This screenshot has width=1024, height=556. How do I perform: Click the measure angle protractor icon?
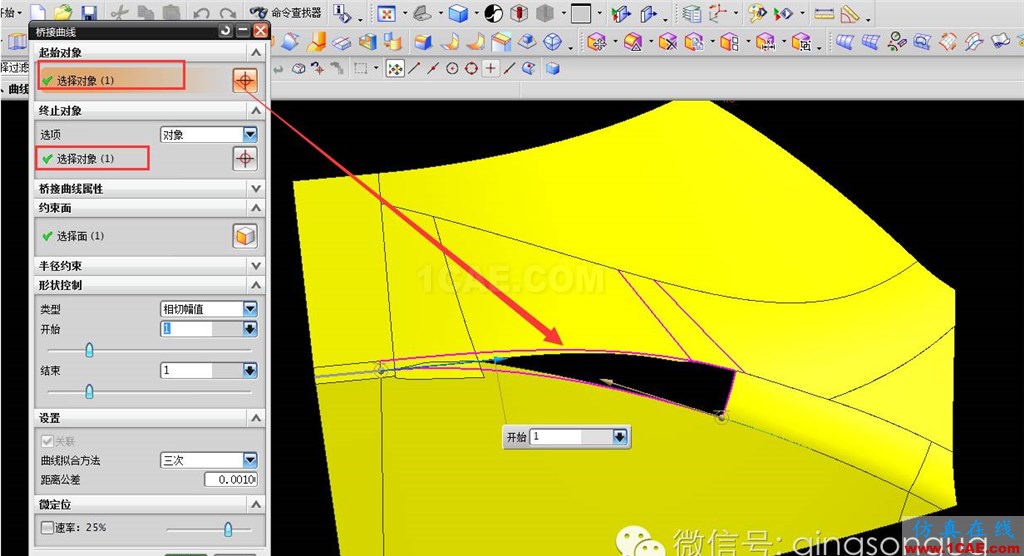click(x=850, y=13)
